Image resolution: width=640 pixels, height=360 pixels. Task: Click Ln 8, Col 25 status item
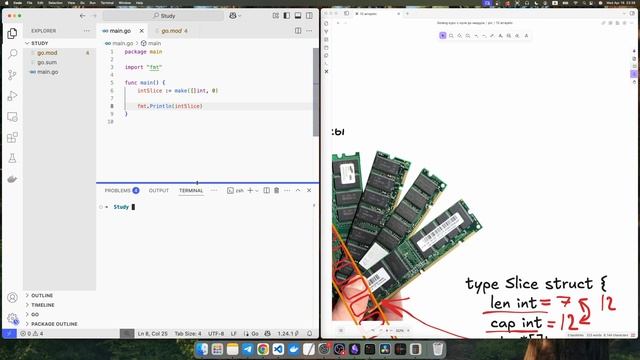tap(153, 333)
